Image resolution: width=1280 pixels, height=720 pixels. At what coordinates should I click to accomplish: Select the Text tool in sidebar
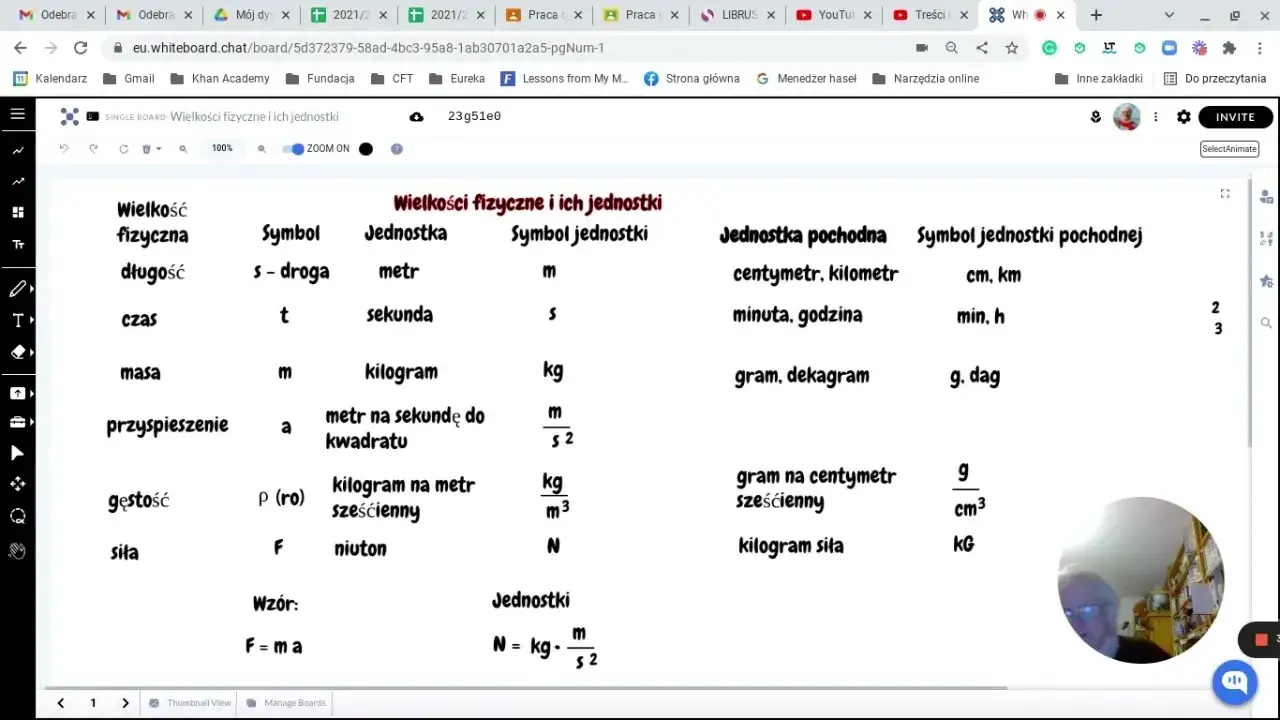pyautogui.click(x=16, y=320)
